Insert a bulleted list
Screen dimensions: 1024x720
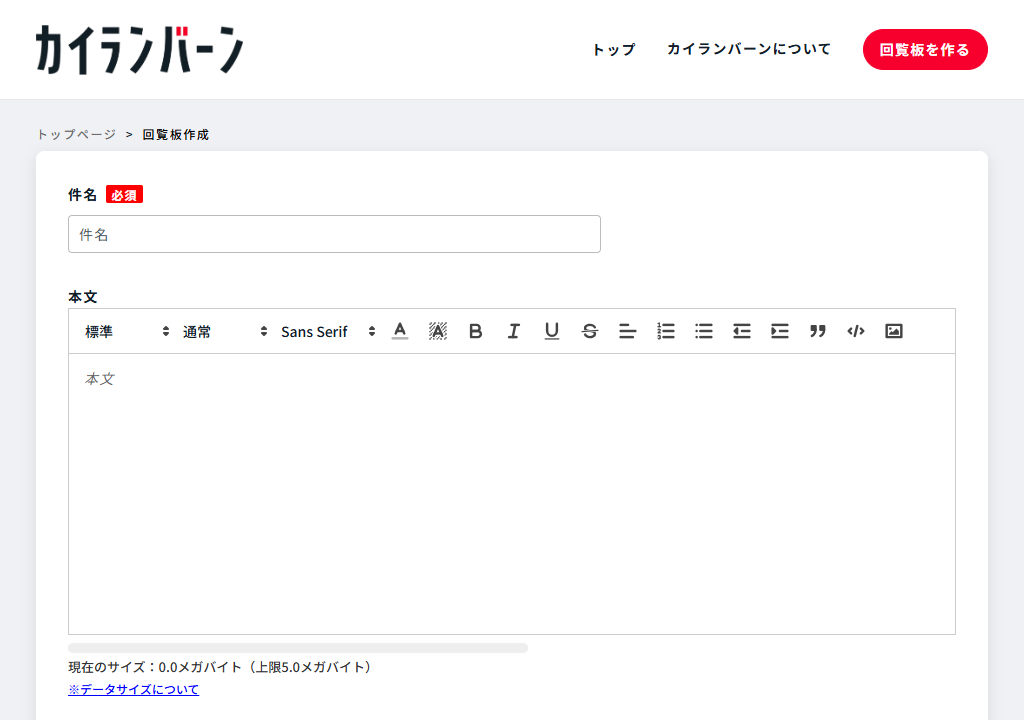pyautogui.click(x=704, y=331)
